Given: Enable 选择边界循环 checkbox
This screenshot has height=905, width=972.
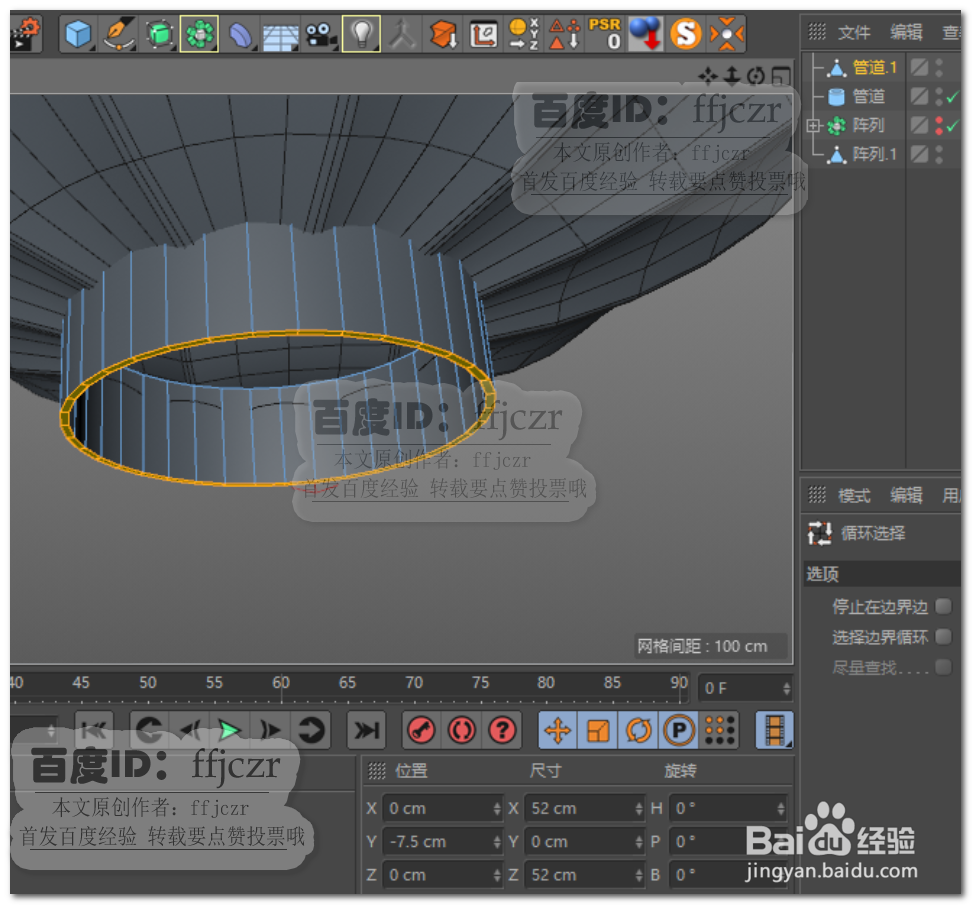Looking at the screenshot, I should pyautogui.click(x=943, y=637).
